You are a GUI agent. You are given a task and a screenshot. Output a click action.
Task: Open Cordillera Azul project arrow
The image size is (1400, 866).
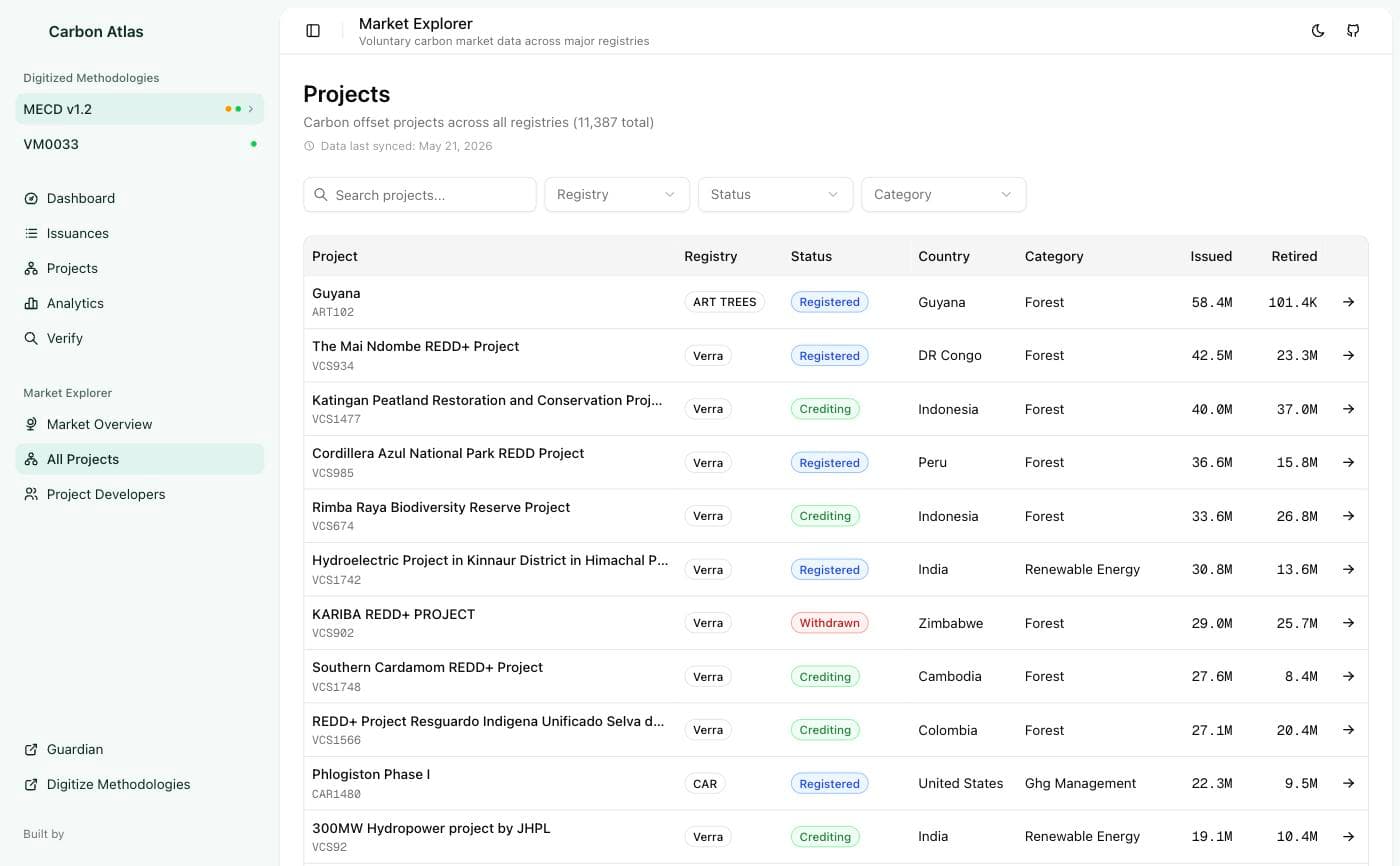pos(1348,462)
